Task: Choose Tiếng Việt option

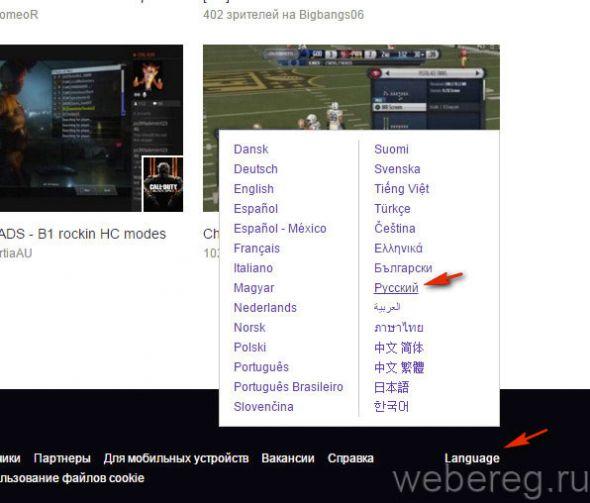Action: (x=401, y=188)
